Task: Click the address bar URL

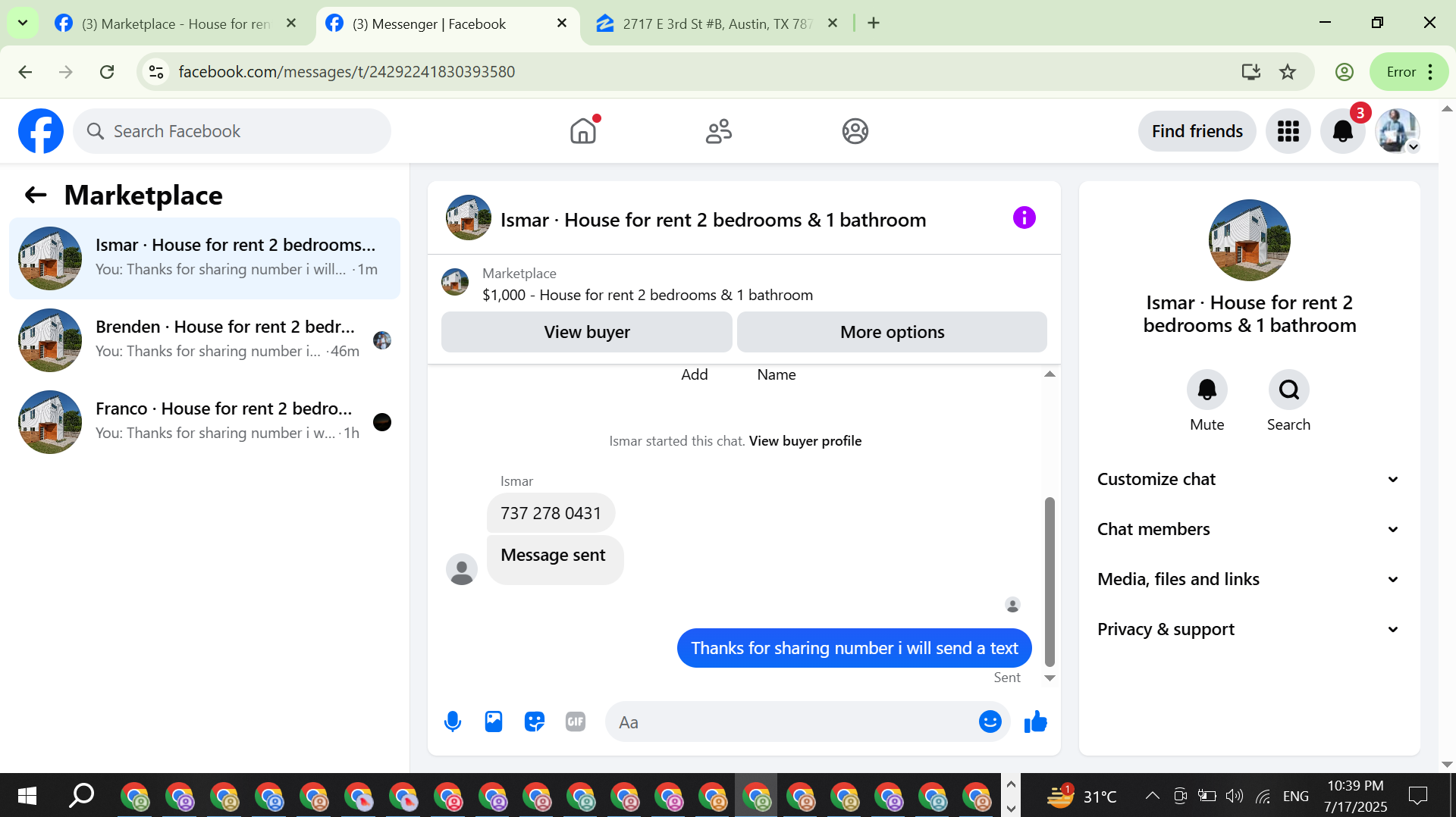Action: pos(347,72)
